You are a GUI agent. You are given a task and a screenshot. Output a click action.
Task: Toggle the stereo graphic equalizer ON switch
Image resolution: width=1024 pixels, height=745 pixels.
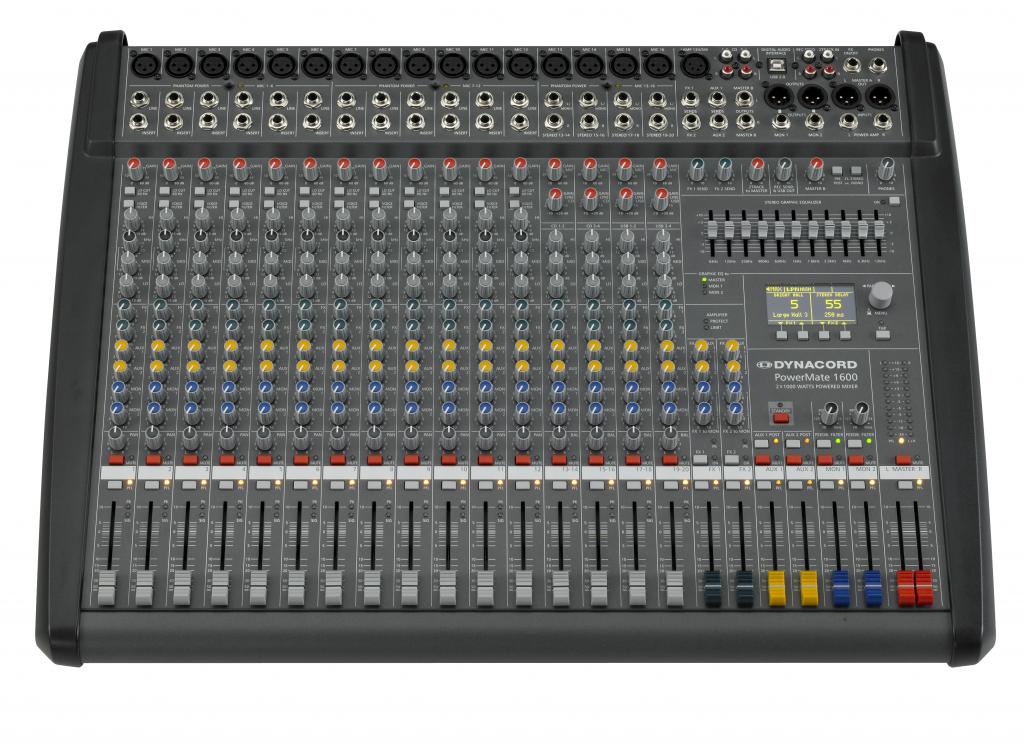894,201
